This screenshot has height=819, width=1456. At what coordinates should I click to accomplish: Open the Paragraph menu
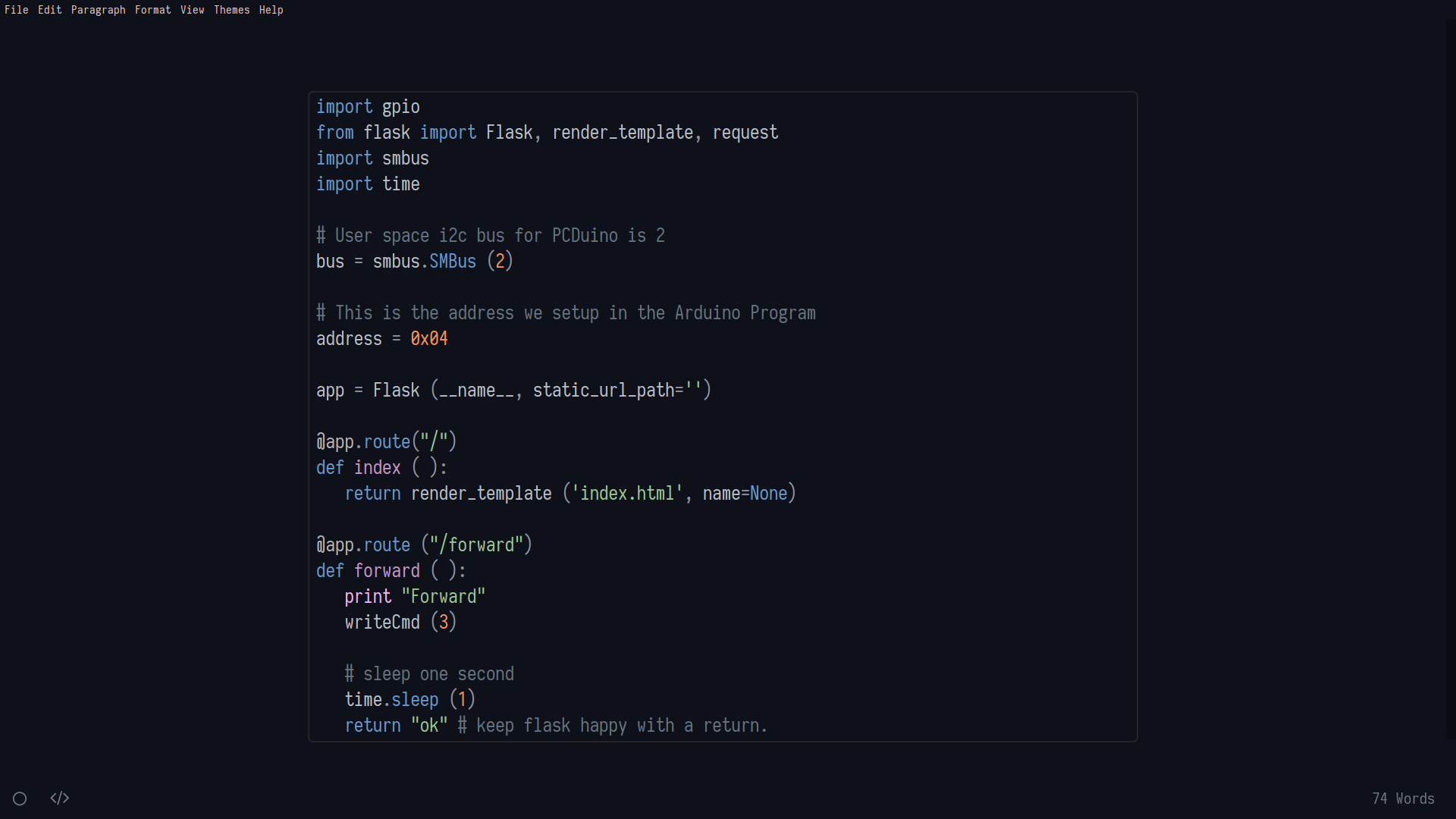[x=98, y=10]
